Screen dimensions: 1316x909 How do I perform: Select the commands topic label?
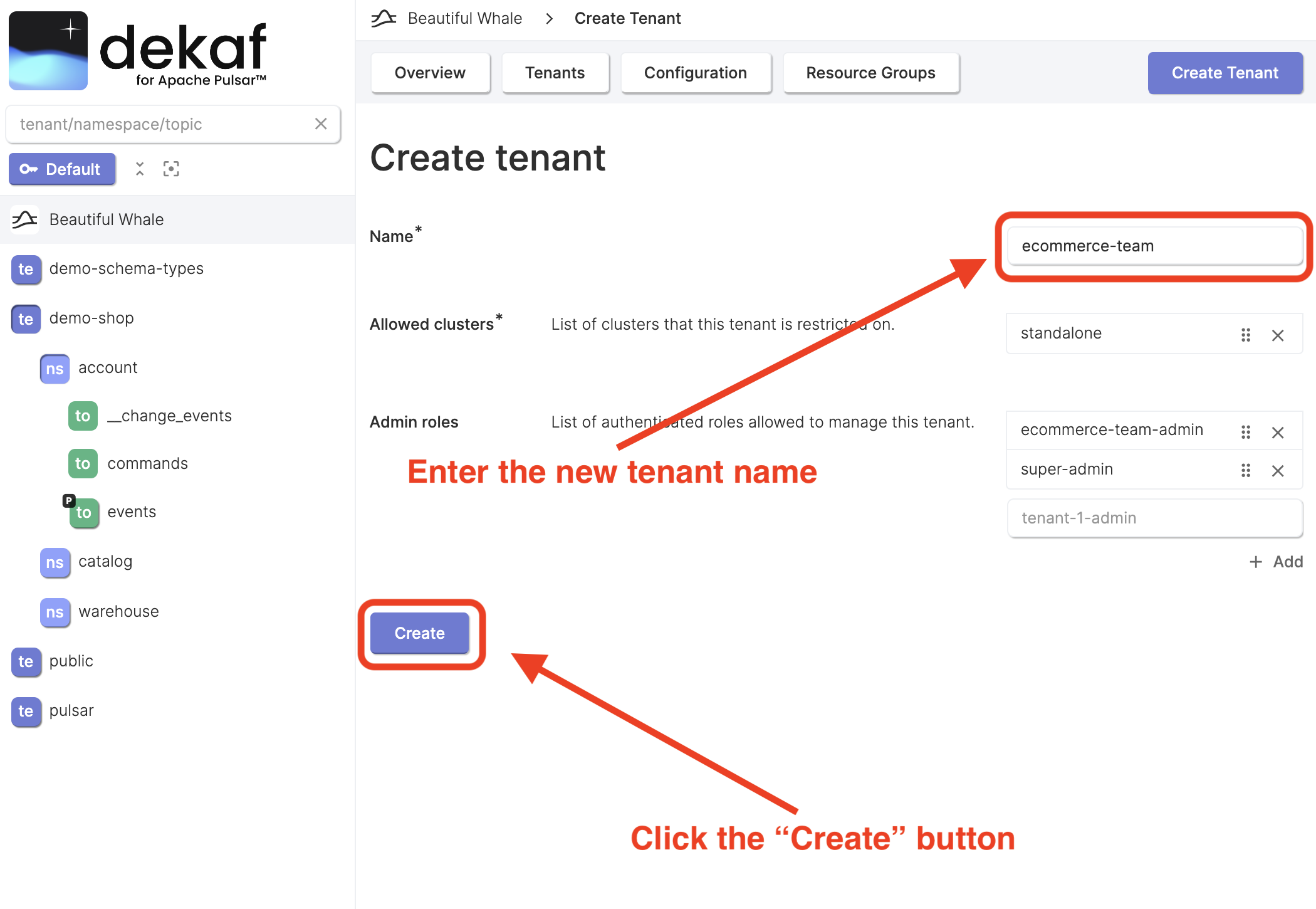tap(148, 464)
